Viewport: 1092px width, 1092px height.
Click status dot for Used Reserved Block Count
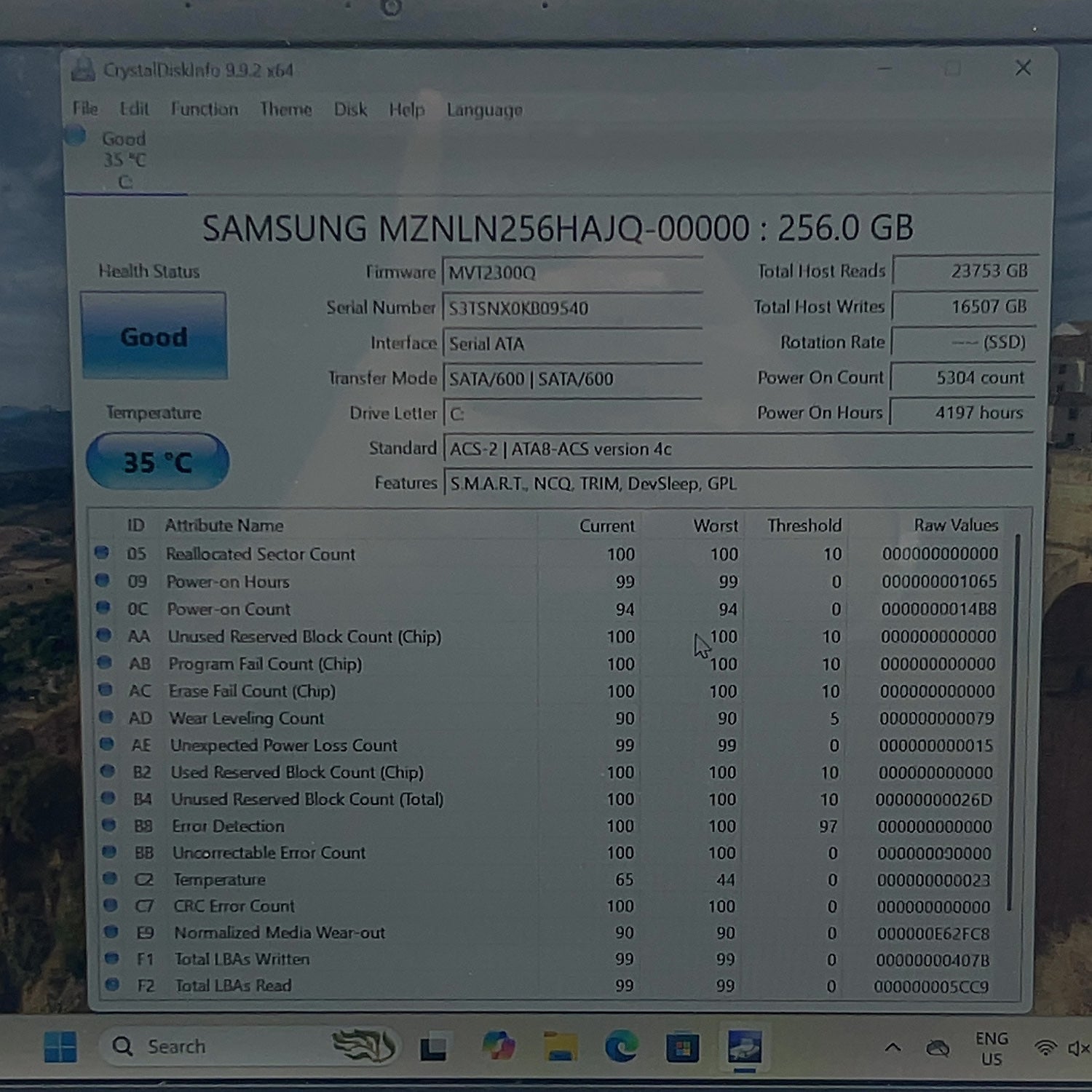click(x=108, y=771)
